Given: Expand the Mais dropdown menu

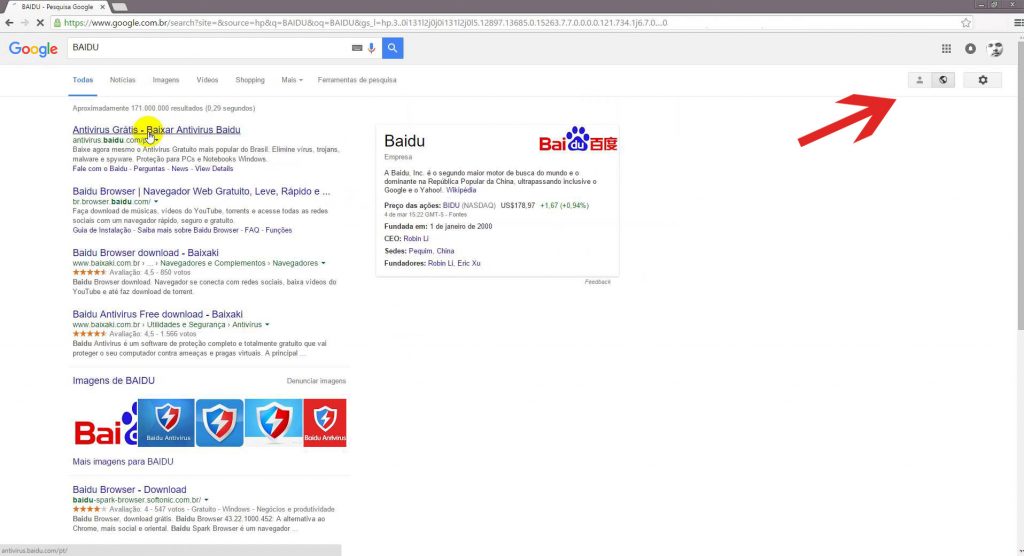Looking at the screenshot, I should coord(292,80).
